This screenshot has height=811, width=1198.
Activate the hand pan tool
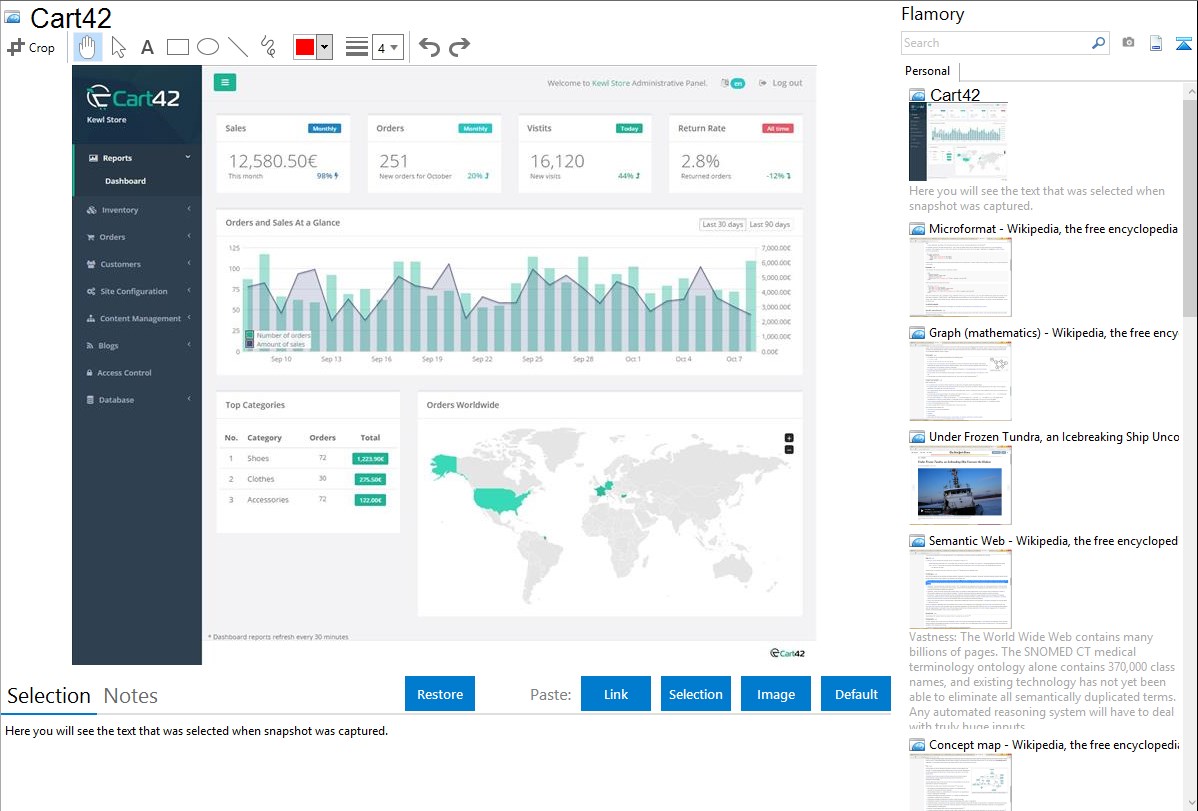tap(87, 47)
